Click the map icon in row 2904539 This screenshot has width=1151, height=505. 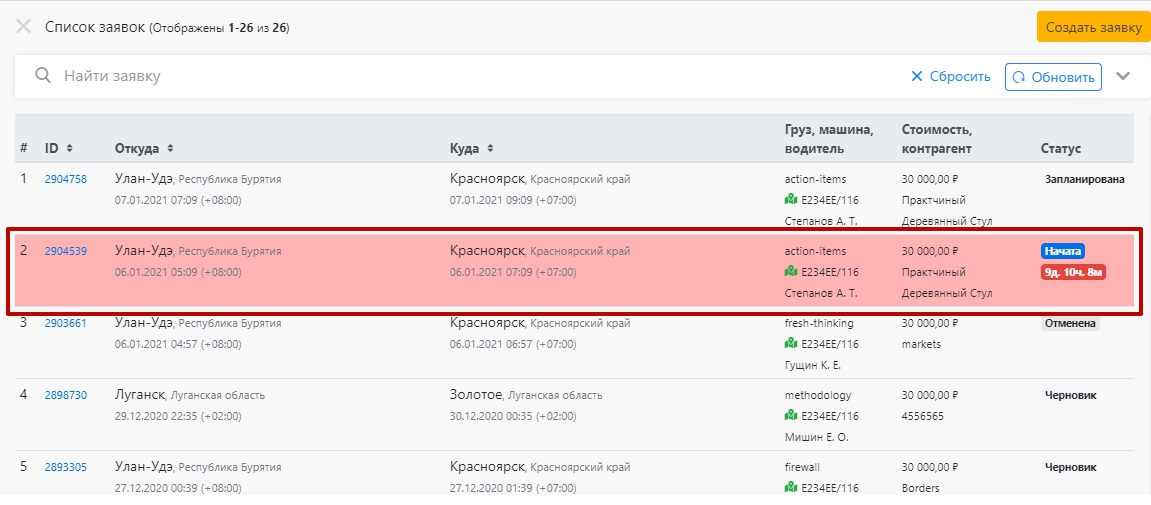point(791,272)
